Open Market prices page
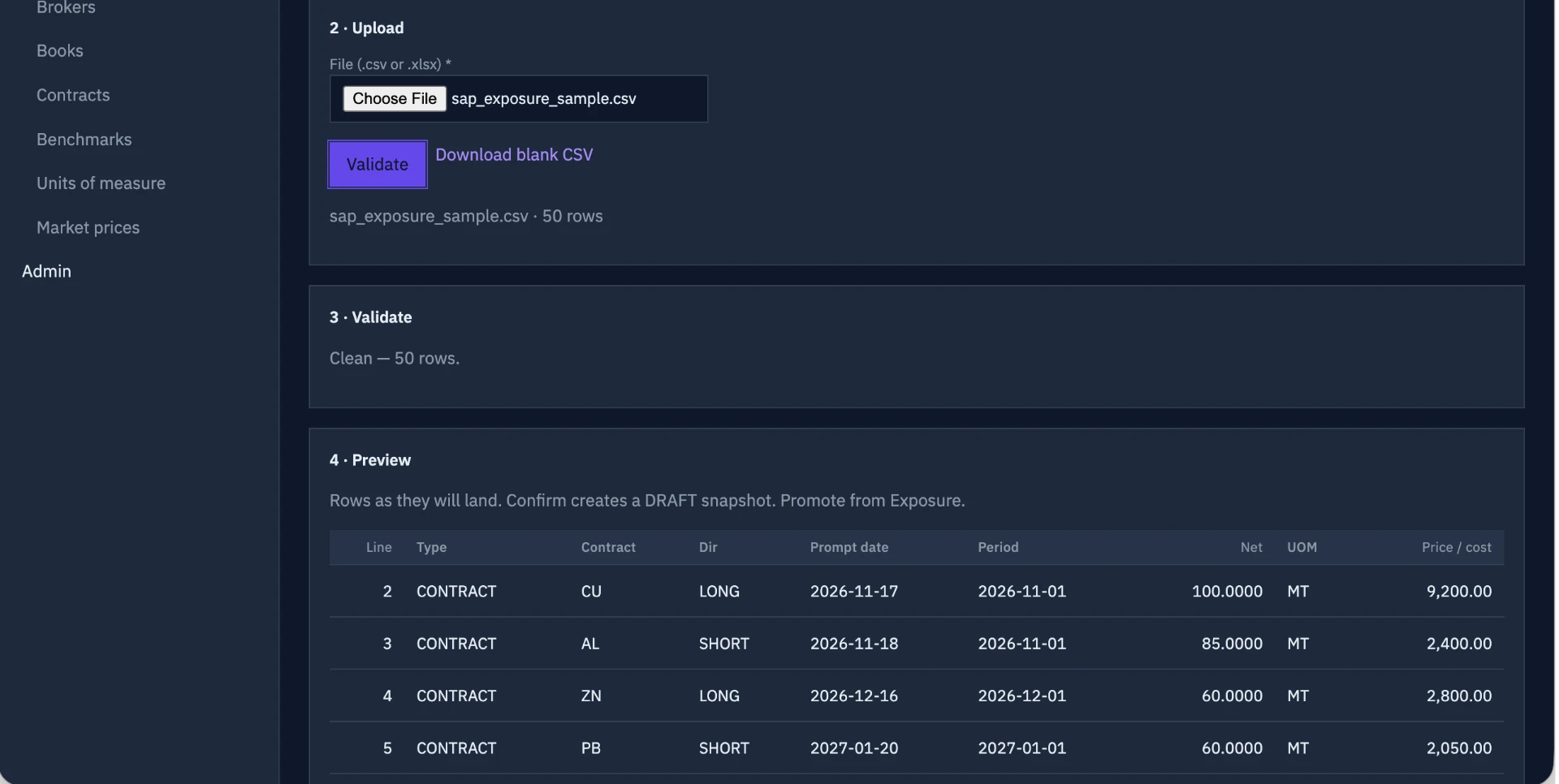Viewport: 1559px width, 784px height. pos(88,227)
